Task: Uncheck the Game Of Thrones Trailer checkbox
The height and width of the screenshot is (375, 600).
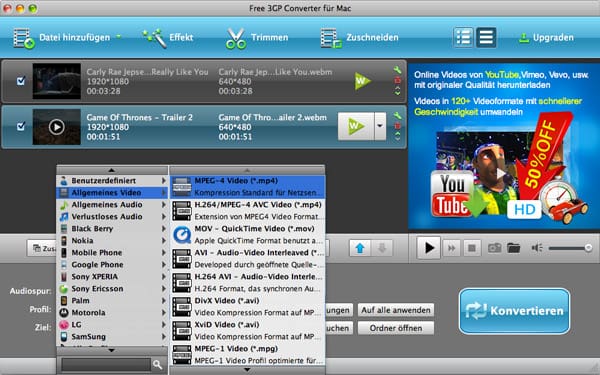Action: (21, 126)
